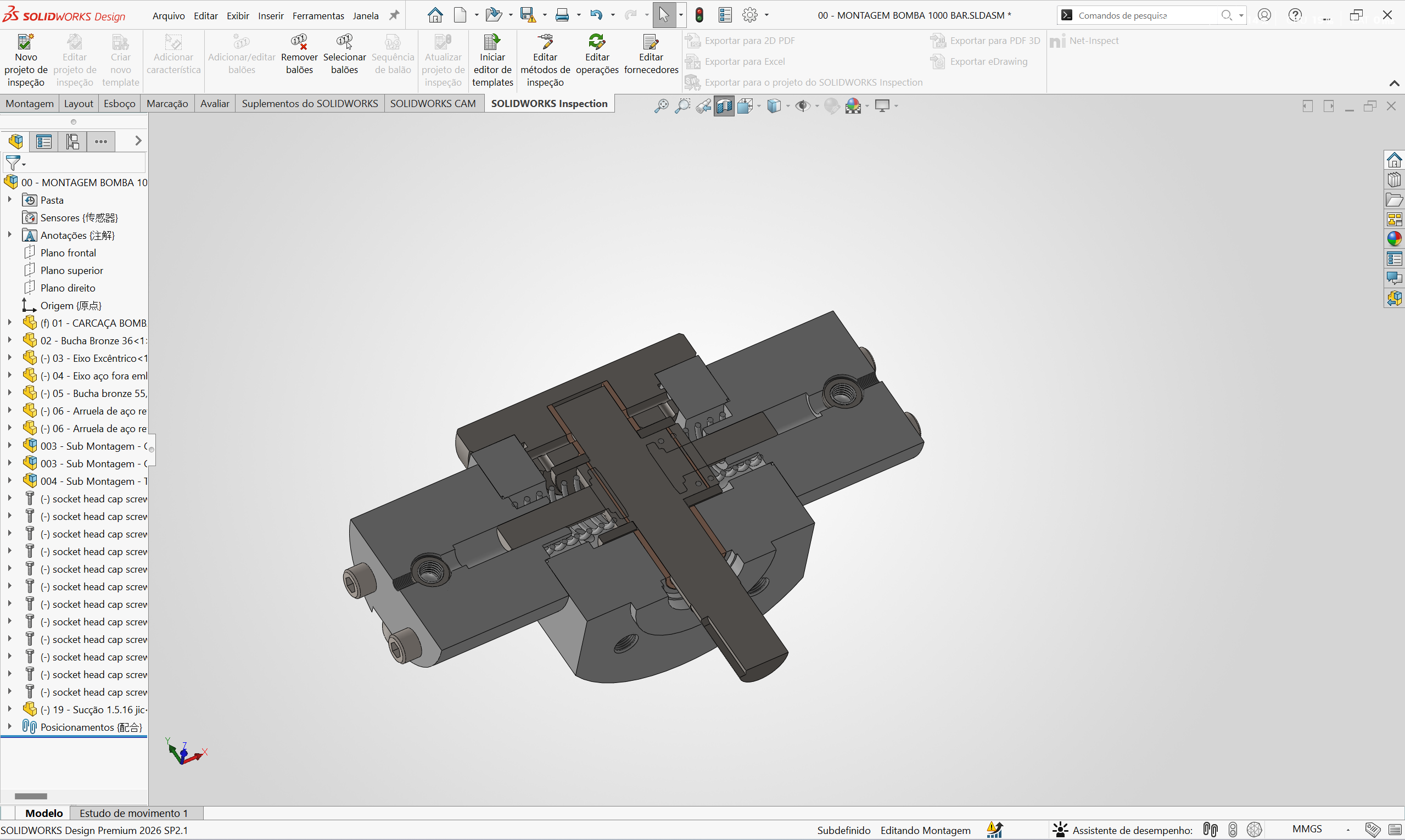
Task: Rebuild the model with the traffic light icon
Action: 699,15
